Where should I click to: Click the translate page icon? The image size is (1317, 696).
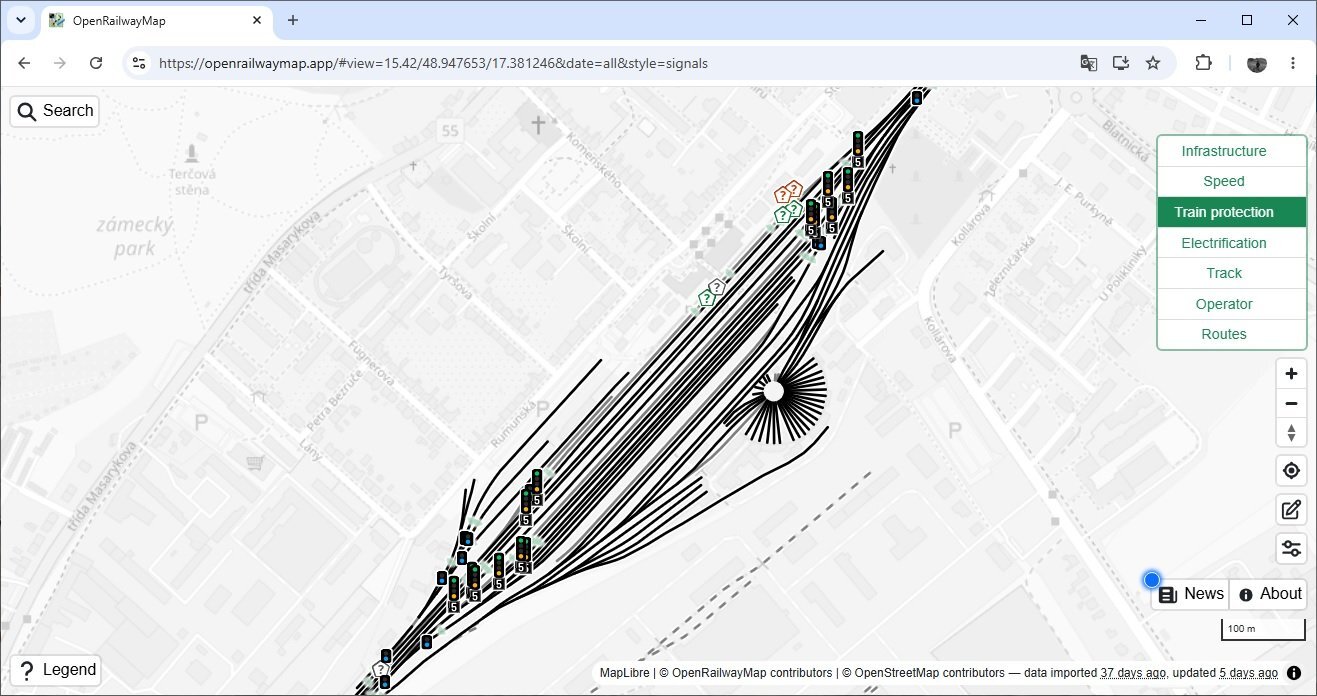(x=1089, y=63)
